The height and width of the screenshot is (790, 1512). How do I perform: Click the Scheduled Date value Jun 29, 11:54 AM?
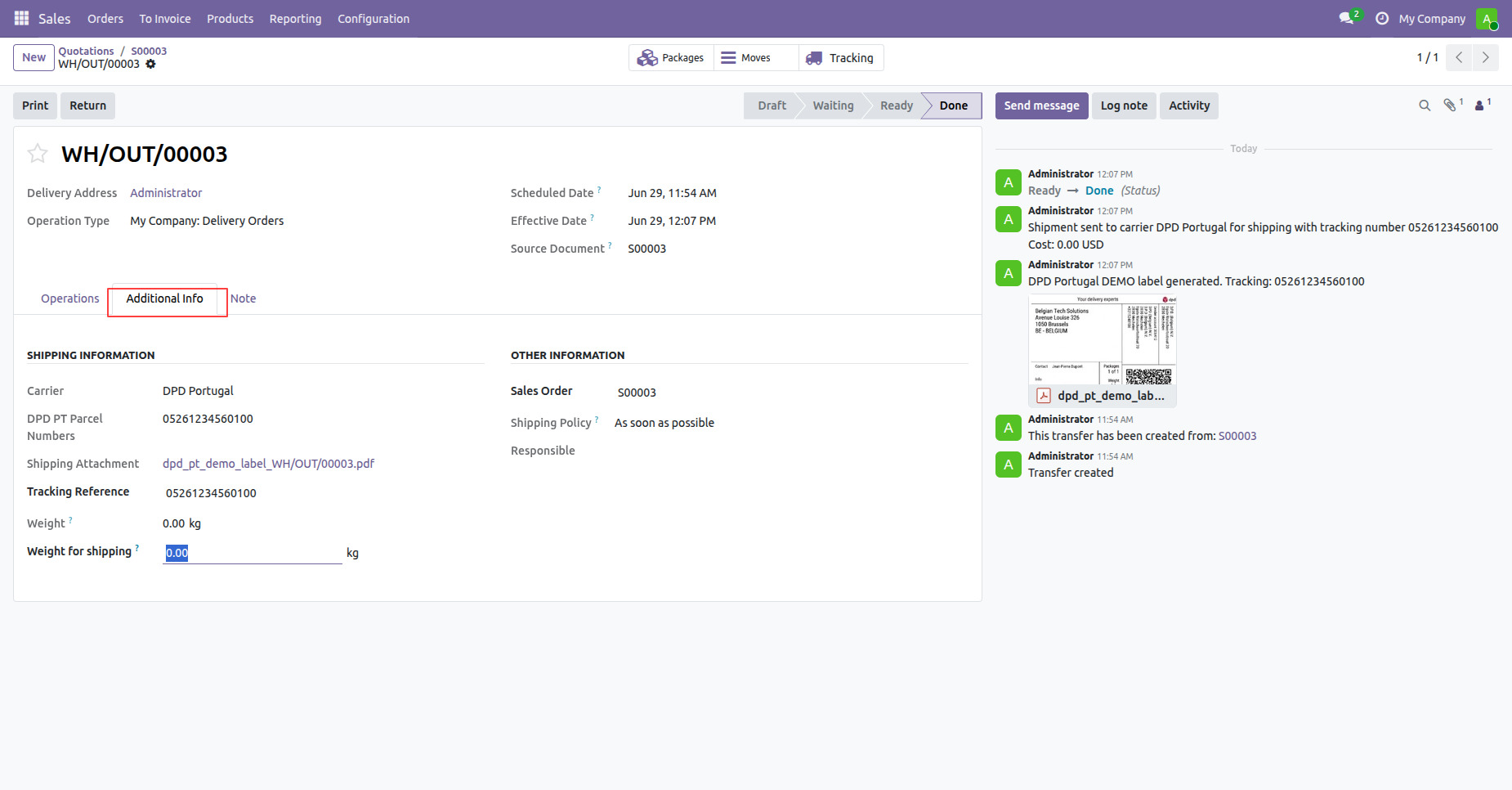click(672, 193)
